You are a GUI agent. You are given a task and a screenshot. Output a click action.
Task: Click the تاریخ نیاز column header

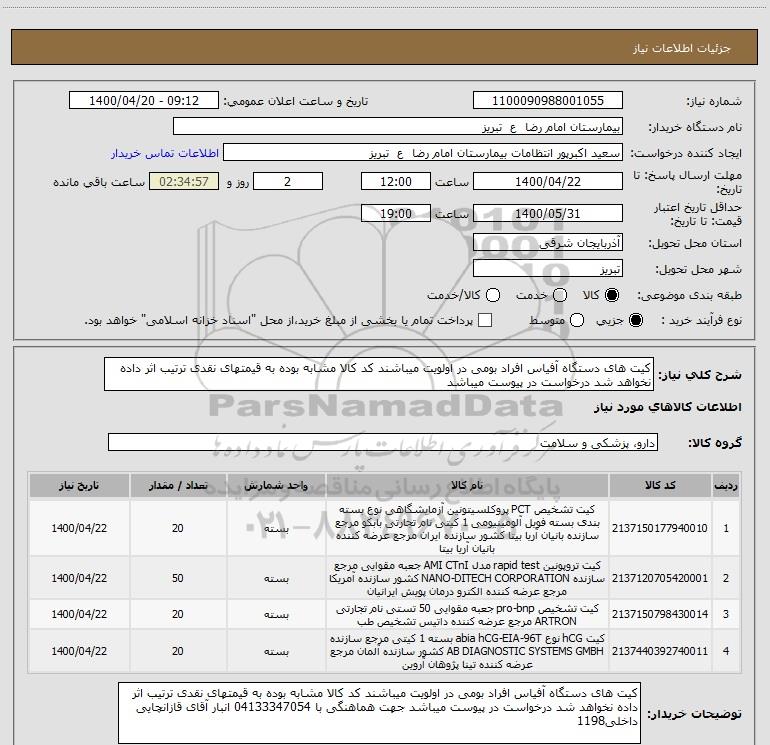click(79, 485)
